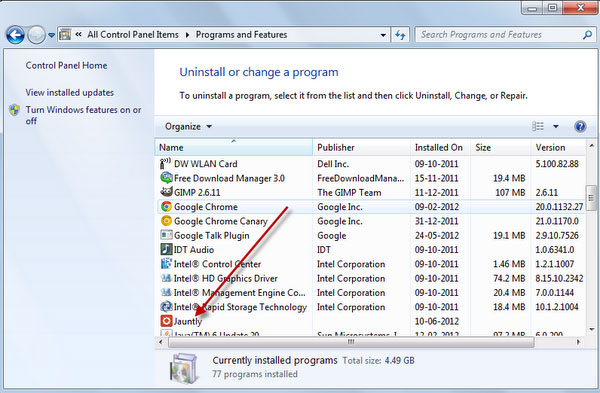Click the Back navigation arrow button
The width and height of the screenshot is (600, 393).
[x=16, y=35]
